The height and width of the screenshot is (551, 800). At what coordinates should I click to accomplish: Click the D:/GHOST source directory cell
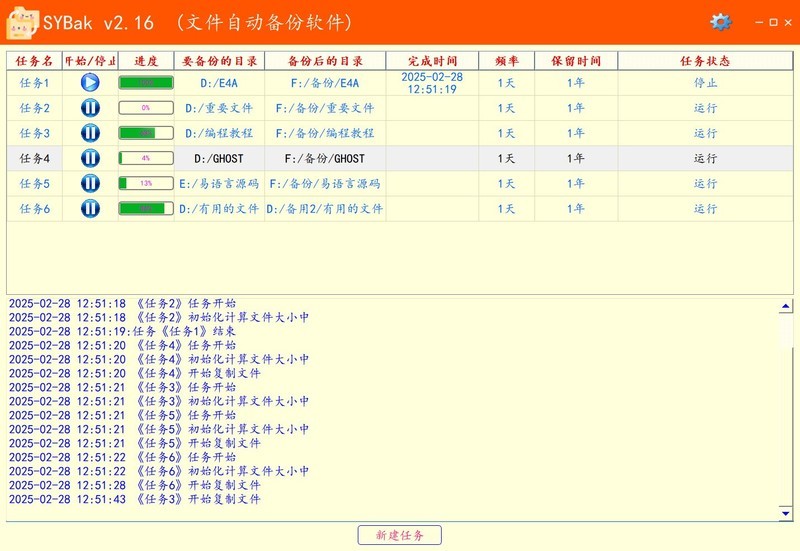point(219,158)
